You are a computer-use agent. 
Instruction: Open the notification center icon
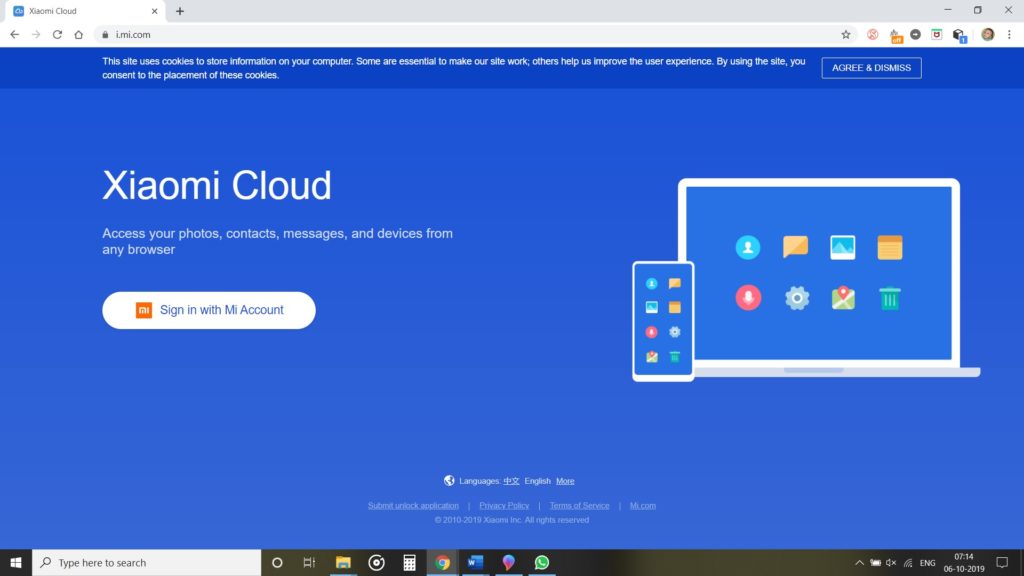tap(1002, 562)
